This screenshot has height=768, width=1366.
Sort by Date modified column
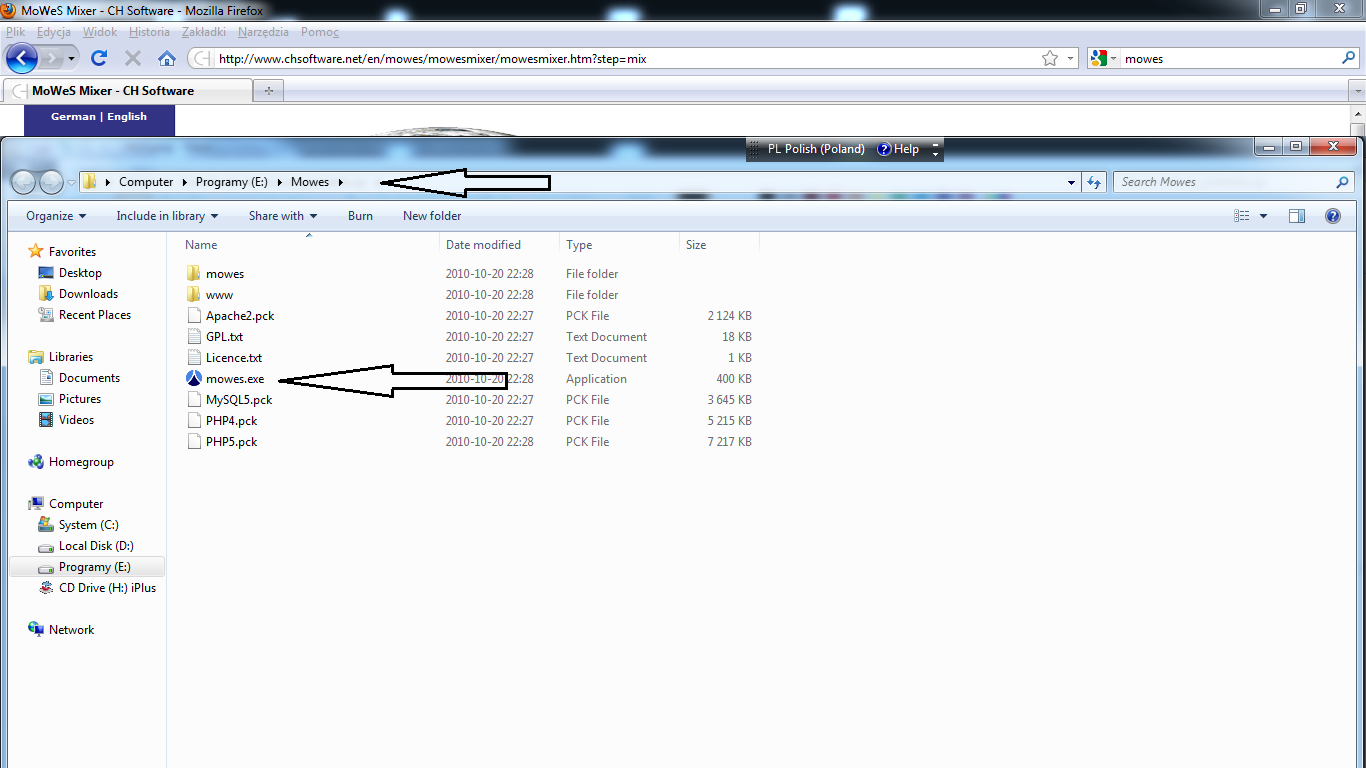(500, 245)
